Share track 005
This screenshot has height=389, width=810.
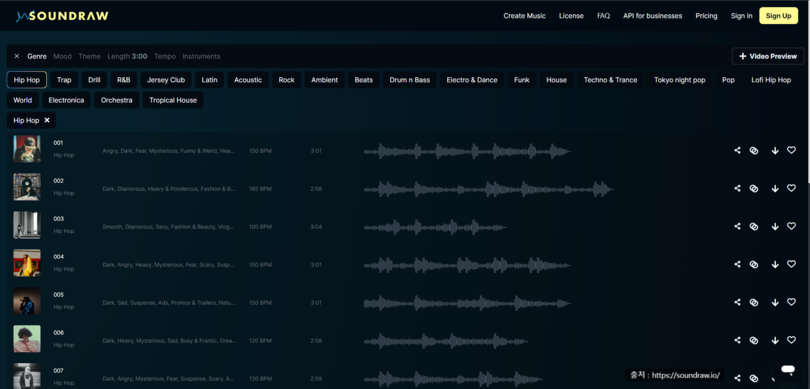pos(737,302)
